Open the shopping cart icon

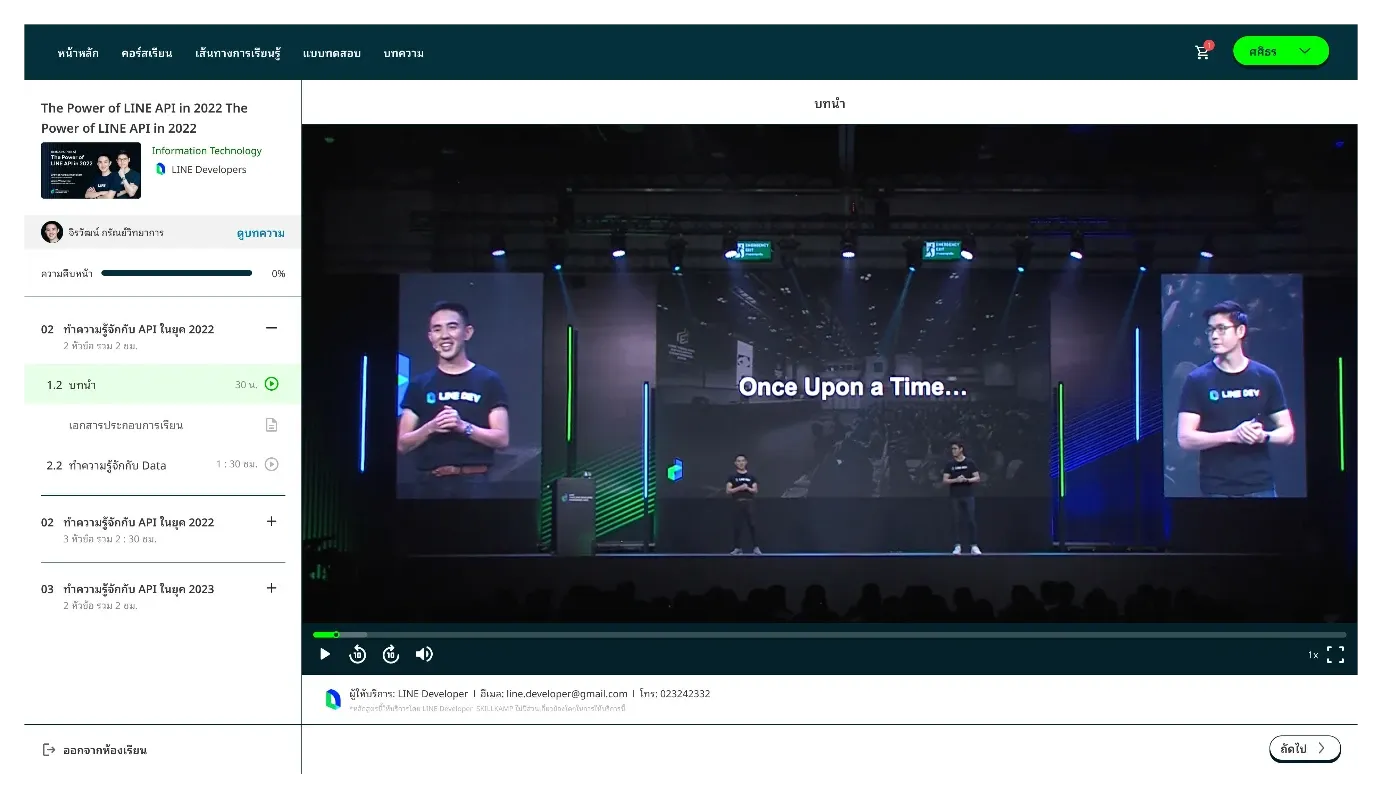tap(1202, 52)
